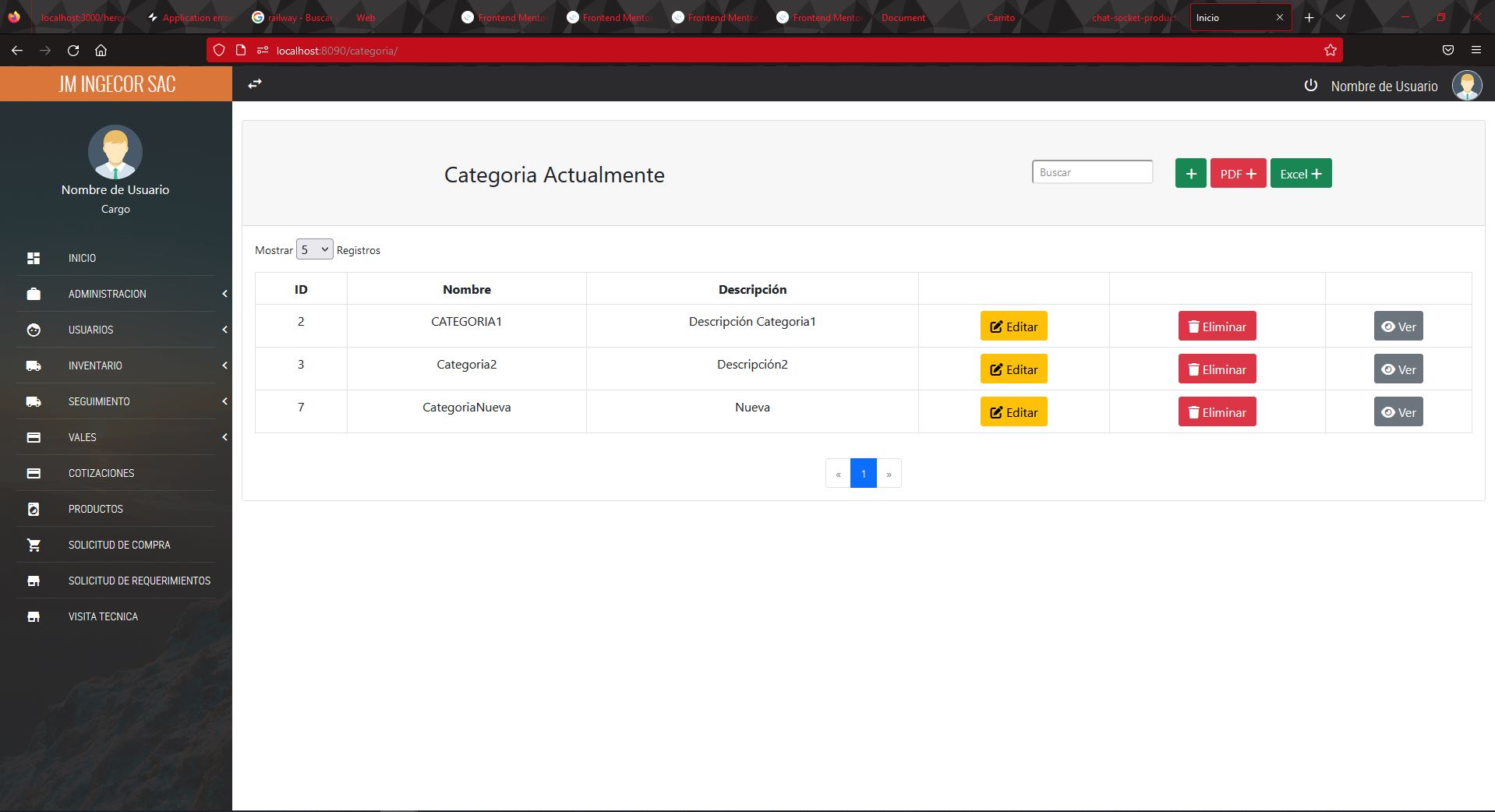Viewport: 1495px width, 812px height.
Task: Click the store icon for Solicitud de Requerimientos
Action: (x=34, y=581)
